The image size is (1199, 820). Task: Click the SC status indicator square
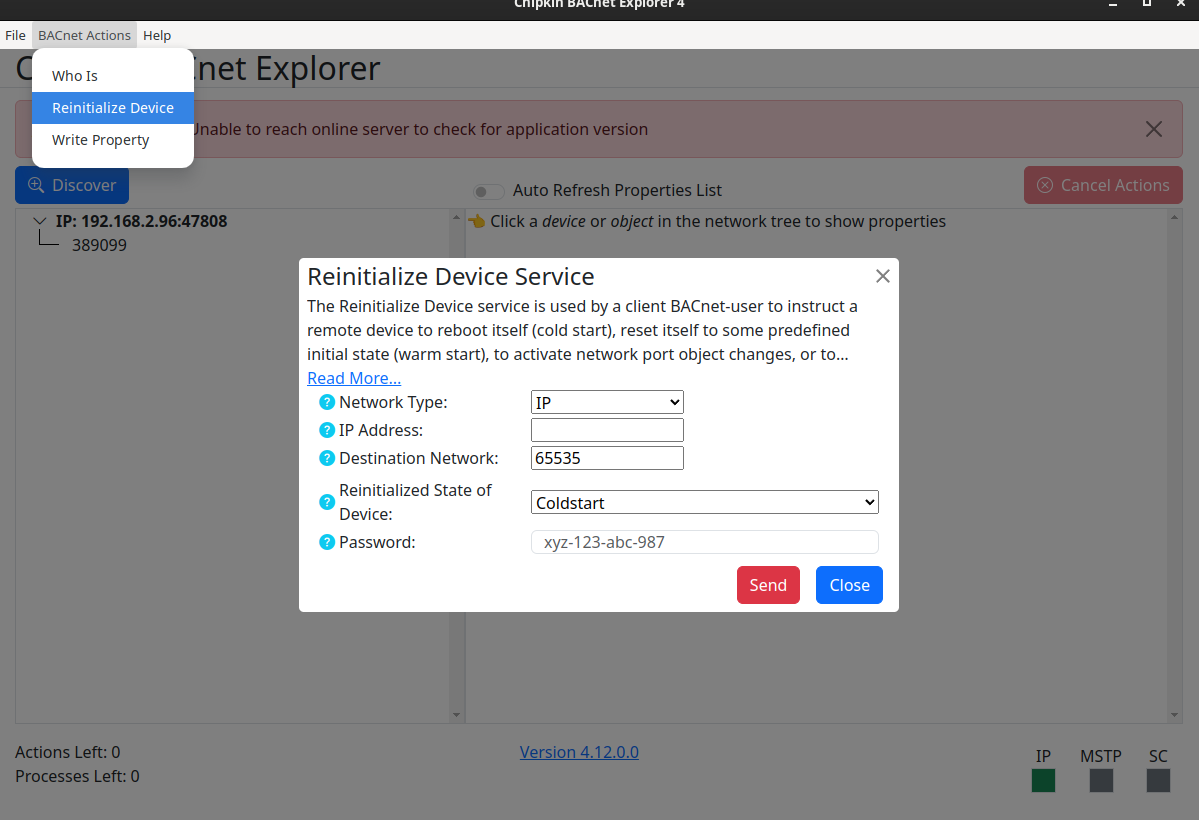1158,780
